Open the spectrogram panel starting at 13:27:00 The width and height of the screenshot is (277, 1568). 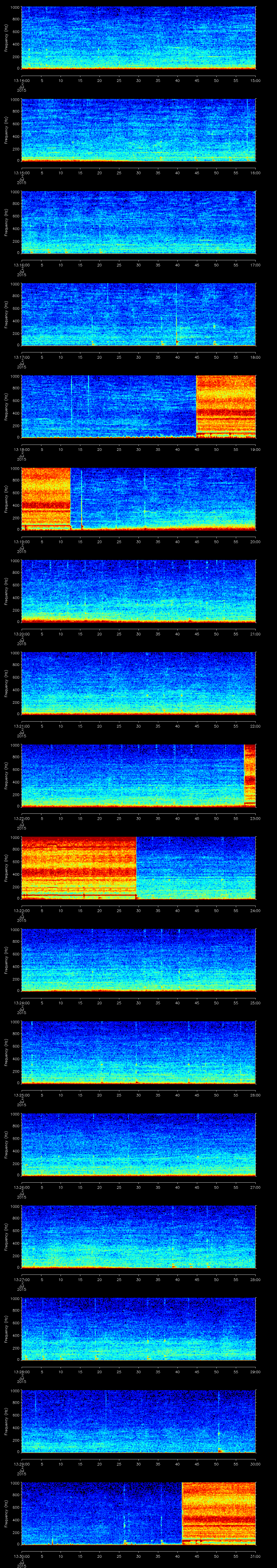[139, 1237]
